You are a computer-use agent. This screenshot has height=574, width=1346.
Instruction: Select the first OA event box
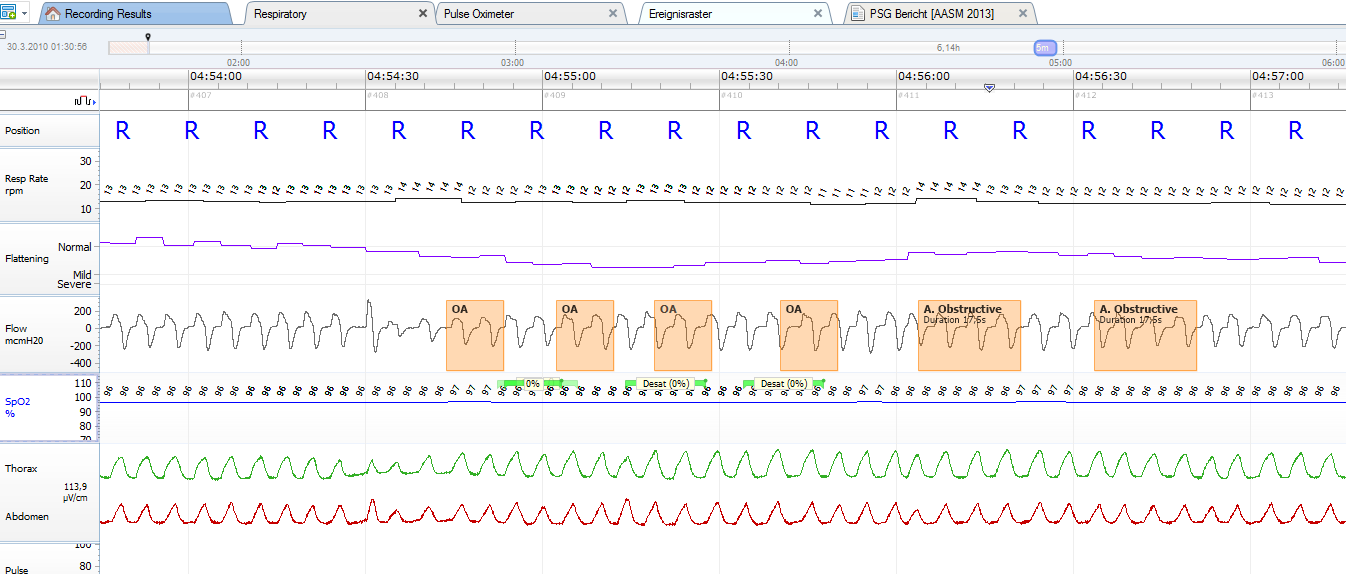(x=475, y=335)
